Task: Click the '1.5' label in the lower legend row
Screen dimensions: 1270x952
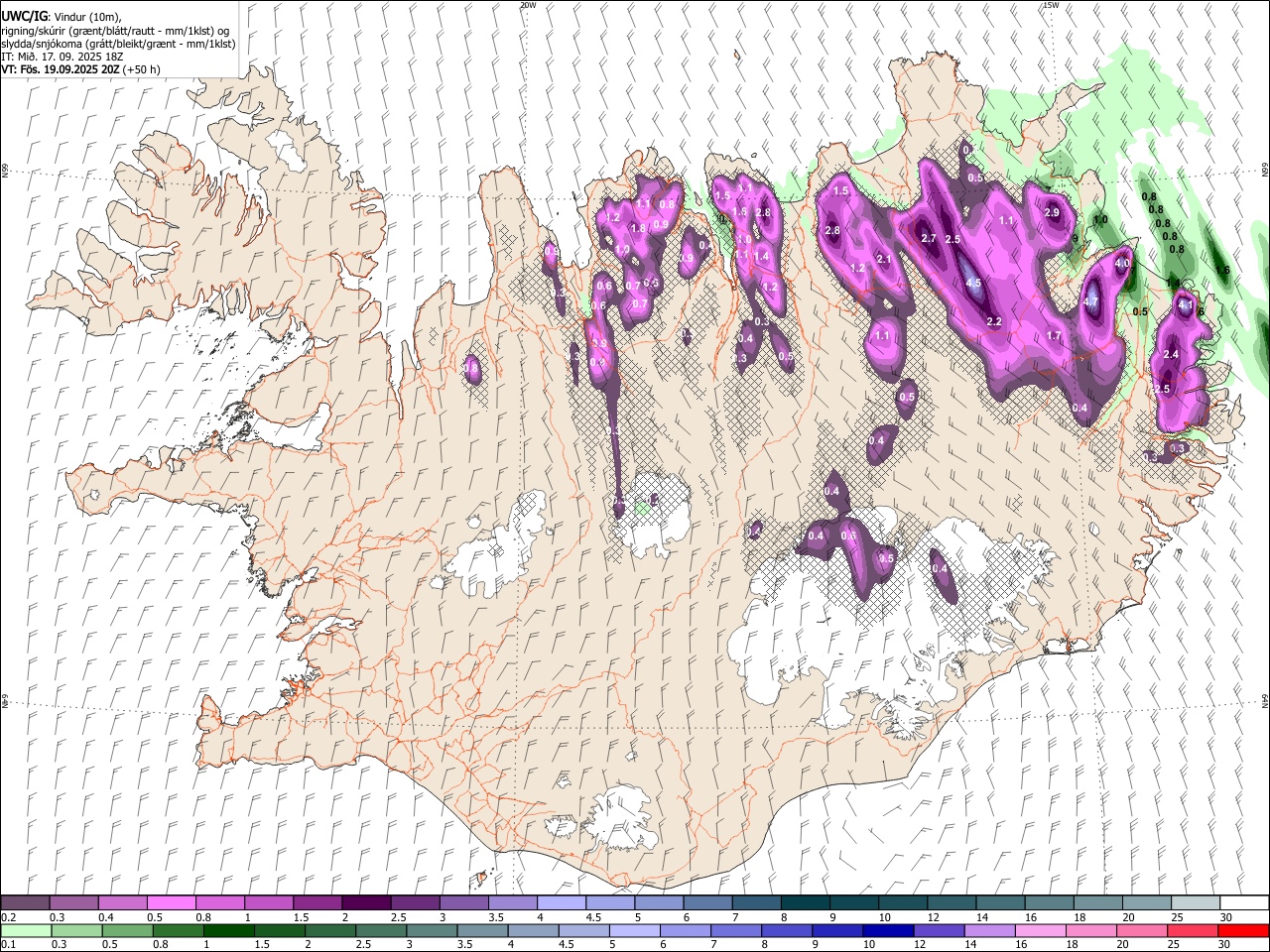Action: click(x=263, y=945)
